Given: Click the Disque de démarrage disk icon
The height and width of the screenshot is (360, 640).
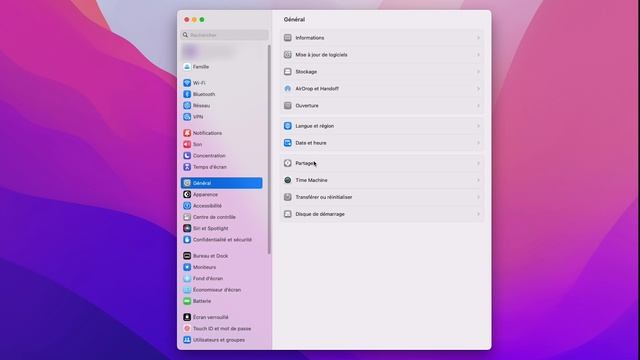Looking at the screenshot, I should [288, 214].
